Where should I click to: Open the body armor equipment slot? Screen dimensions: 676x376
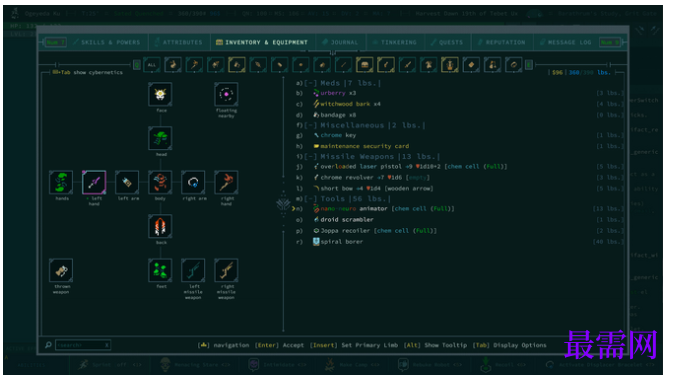[x=160, y=182]
